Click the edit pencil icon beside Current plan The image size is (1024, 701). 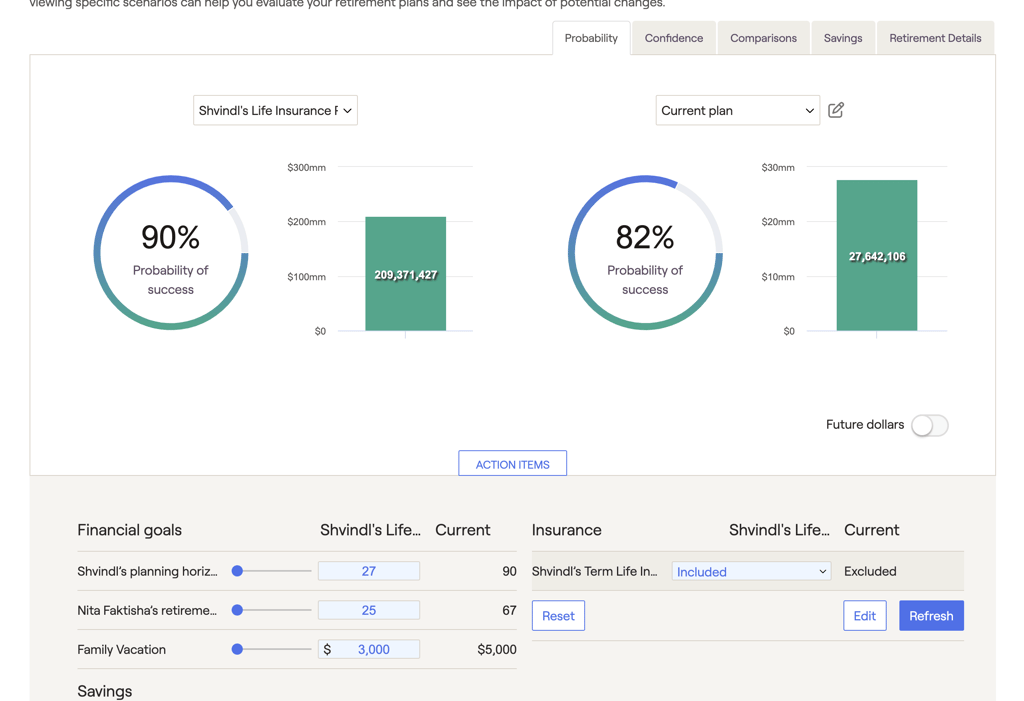[836, 110]
